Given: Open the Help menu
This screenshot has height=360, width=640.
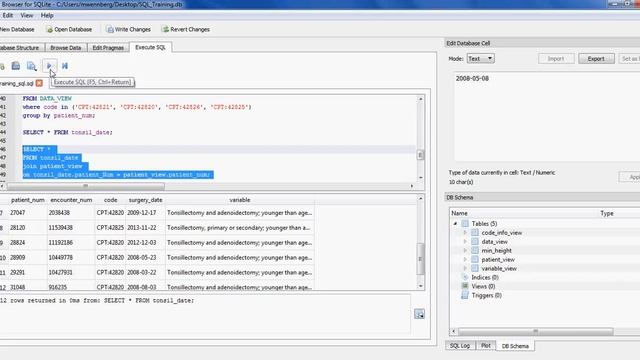Looking at the screenshot, I should [47, 16].
